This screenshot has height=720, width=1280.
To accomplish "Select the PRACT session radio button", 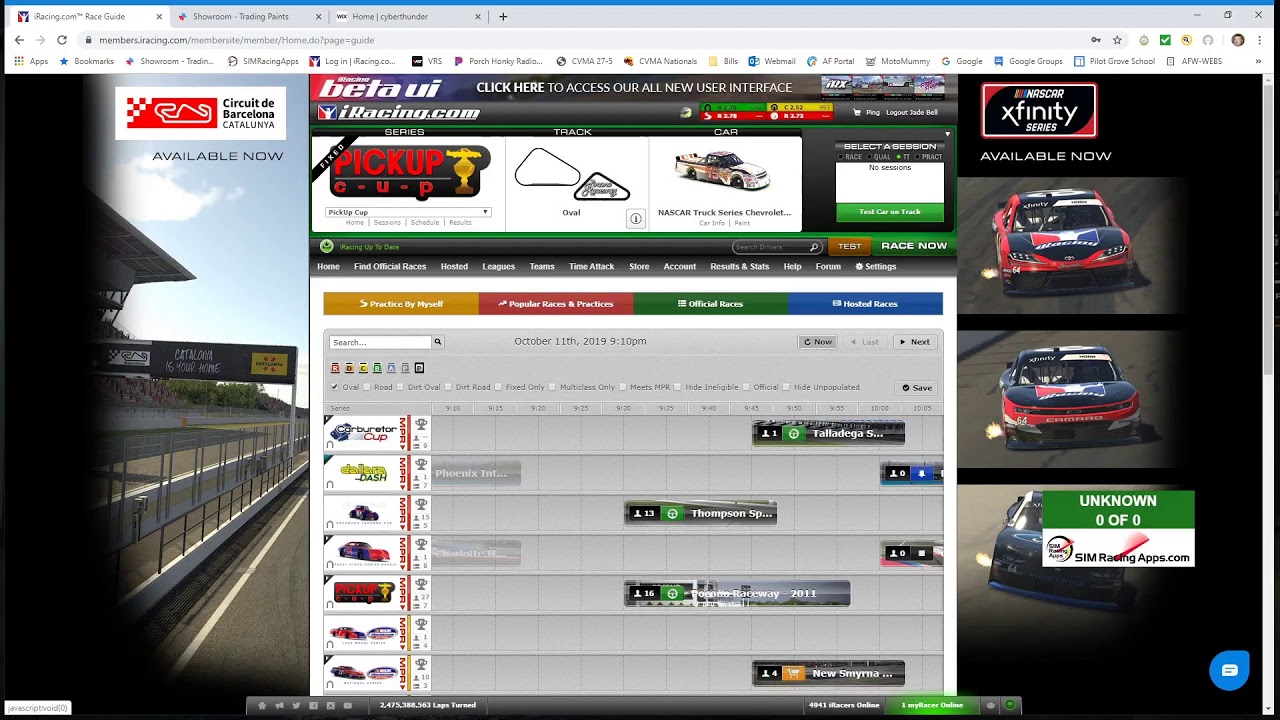I will [918, 157].
